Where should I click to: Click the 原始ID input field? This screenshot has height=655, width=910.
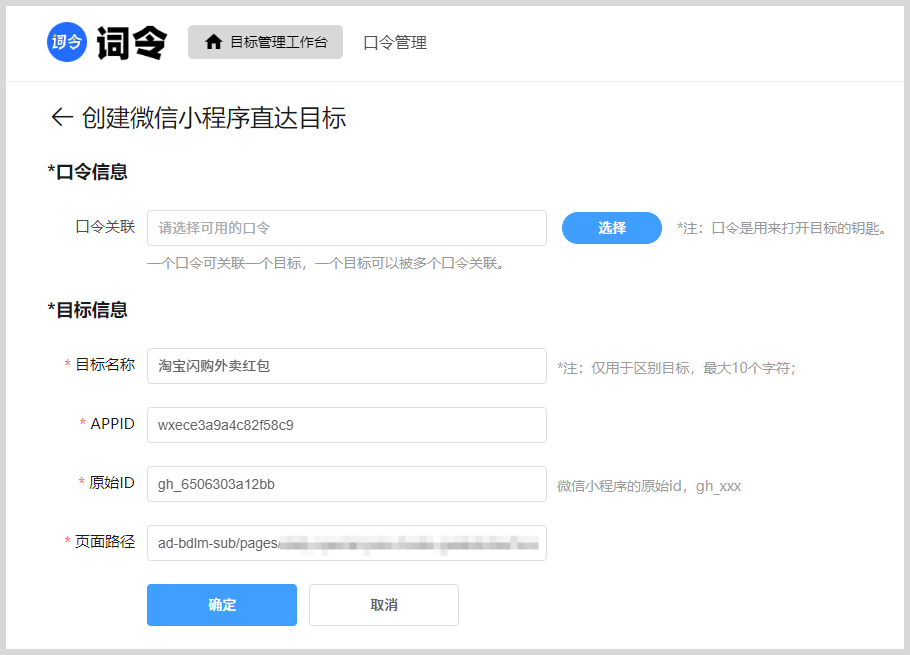tap(346, 484)
